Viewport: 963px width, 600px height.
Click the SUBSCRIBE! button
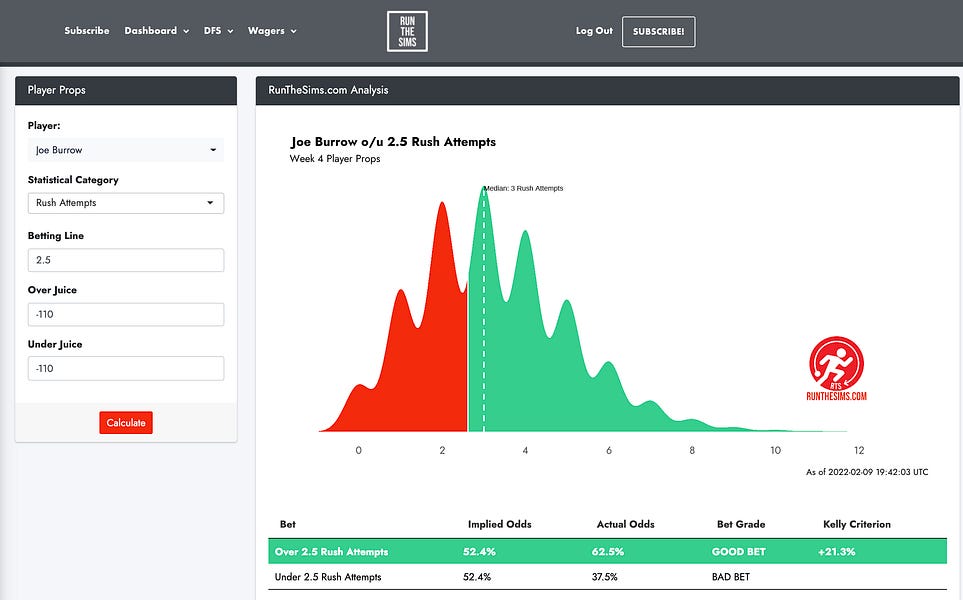coord(658,31)
